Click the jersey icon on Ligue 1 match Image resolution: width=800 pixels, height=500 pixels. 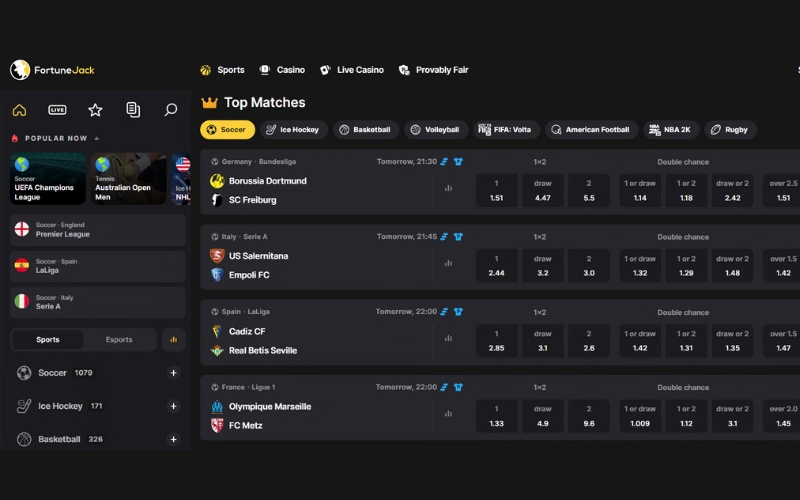click(458, 387)
